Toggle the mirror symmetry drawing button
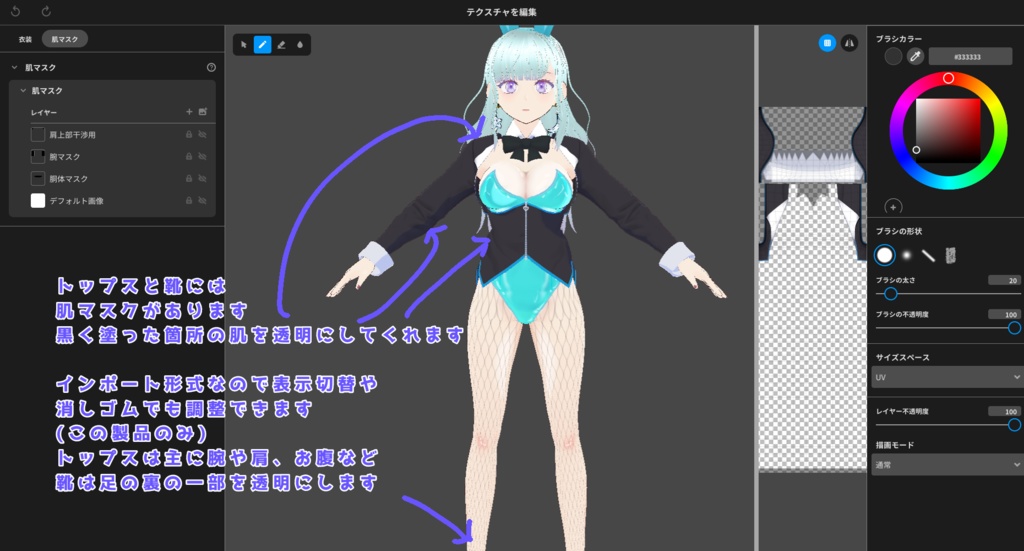Screen dimensions: 1024x551 (x=849, y=43)
